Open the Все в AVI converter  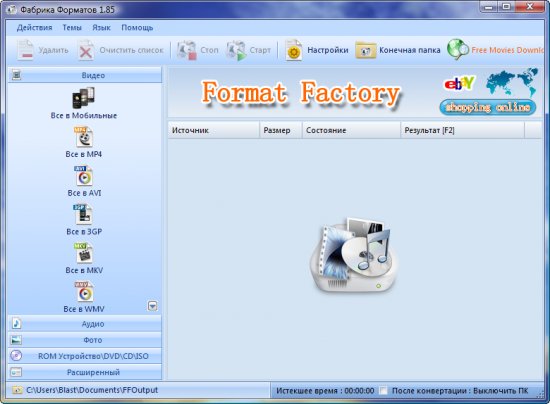click(x=83, y=176)
